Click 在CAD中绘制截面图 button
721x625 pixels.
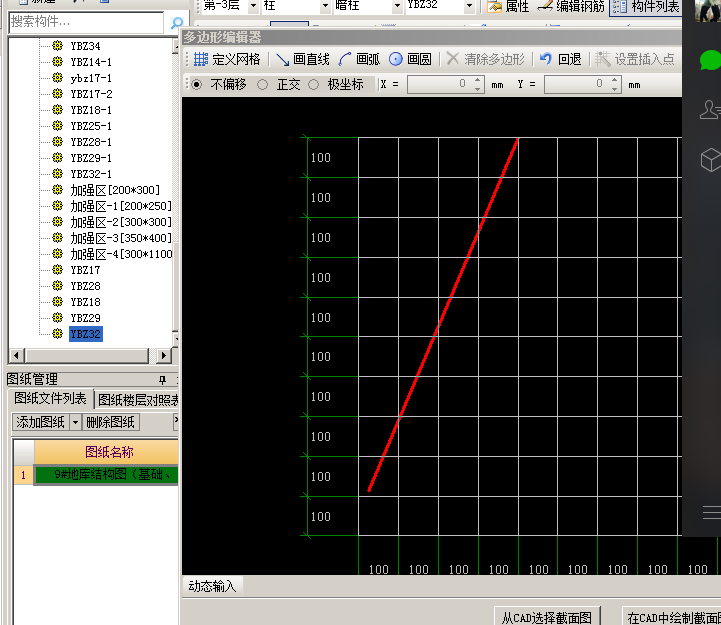672,617
